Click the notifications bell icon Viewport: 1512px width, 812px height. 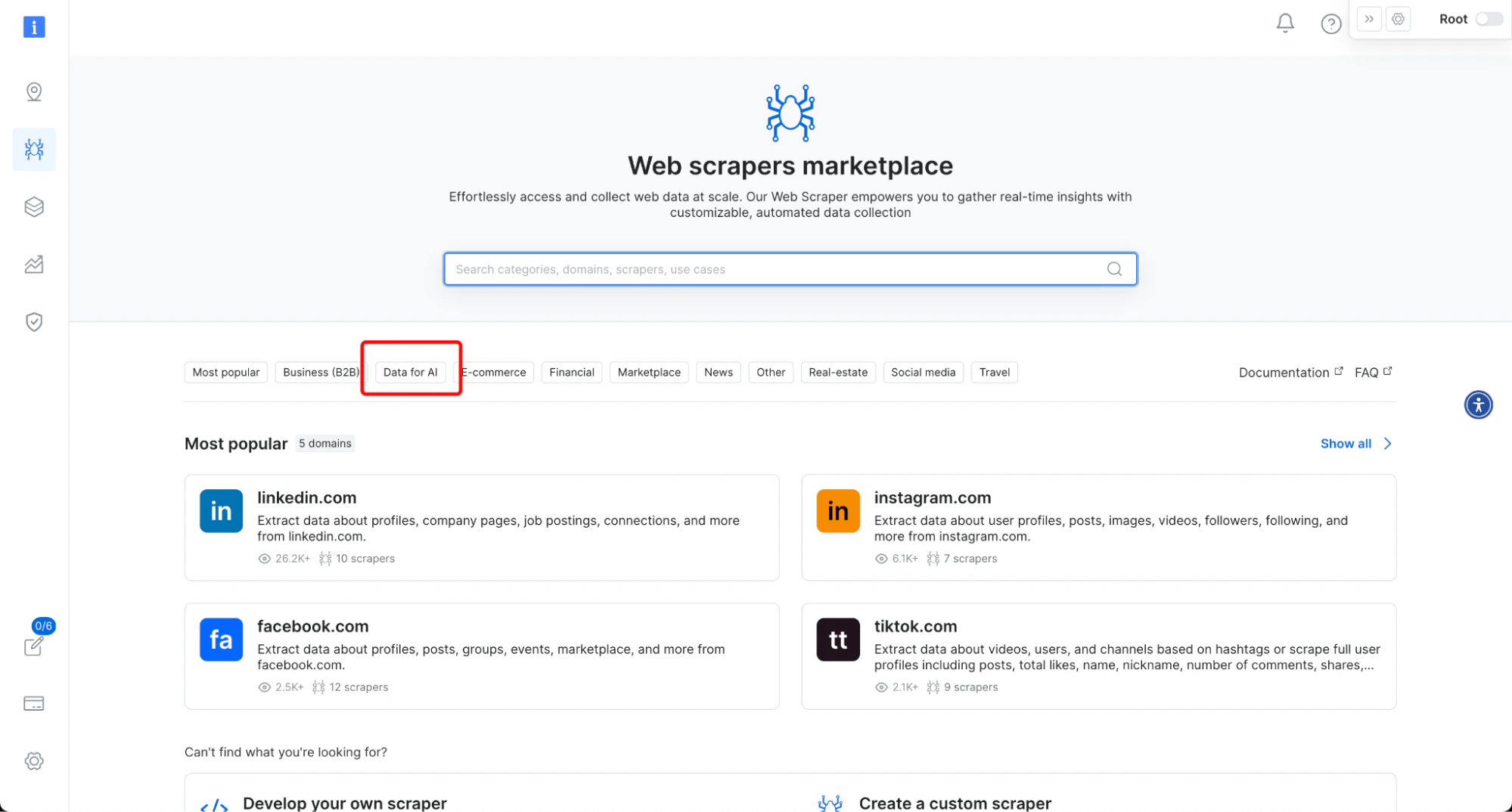click(x=1285, y=23)
